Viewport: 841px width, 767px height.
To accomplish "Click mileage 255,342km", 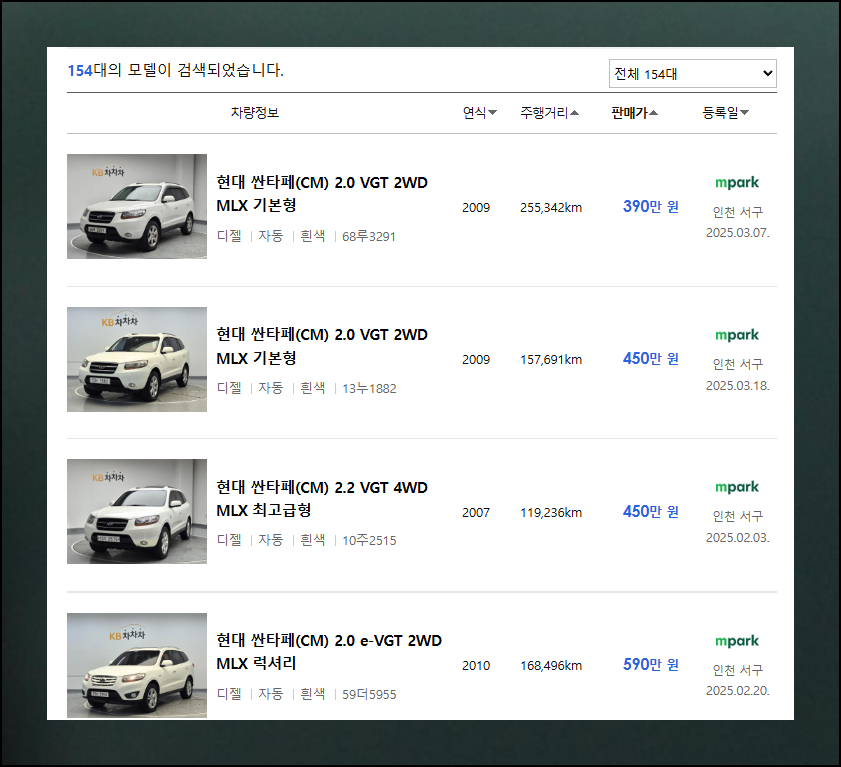I will 551,208.
